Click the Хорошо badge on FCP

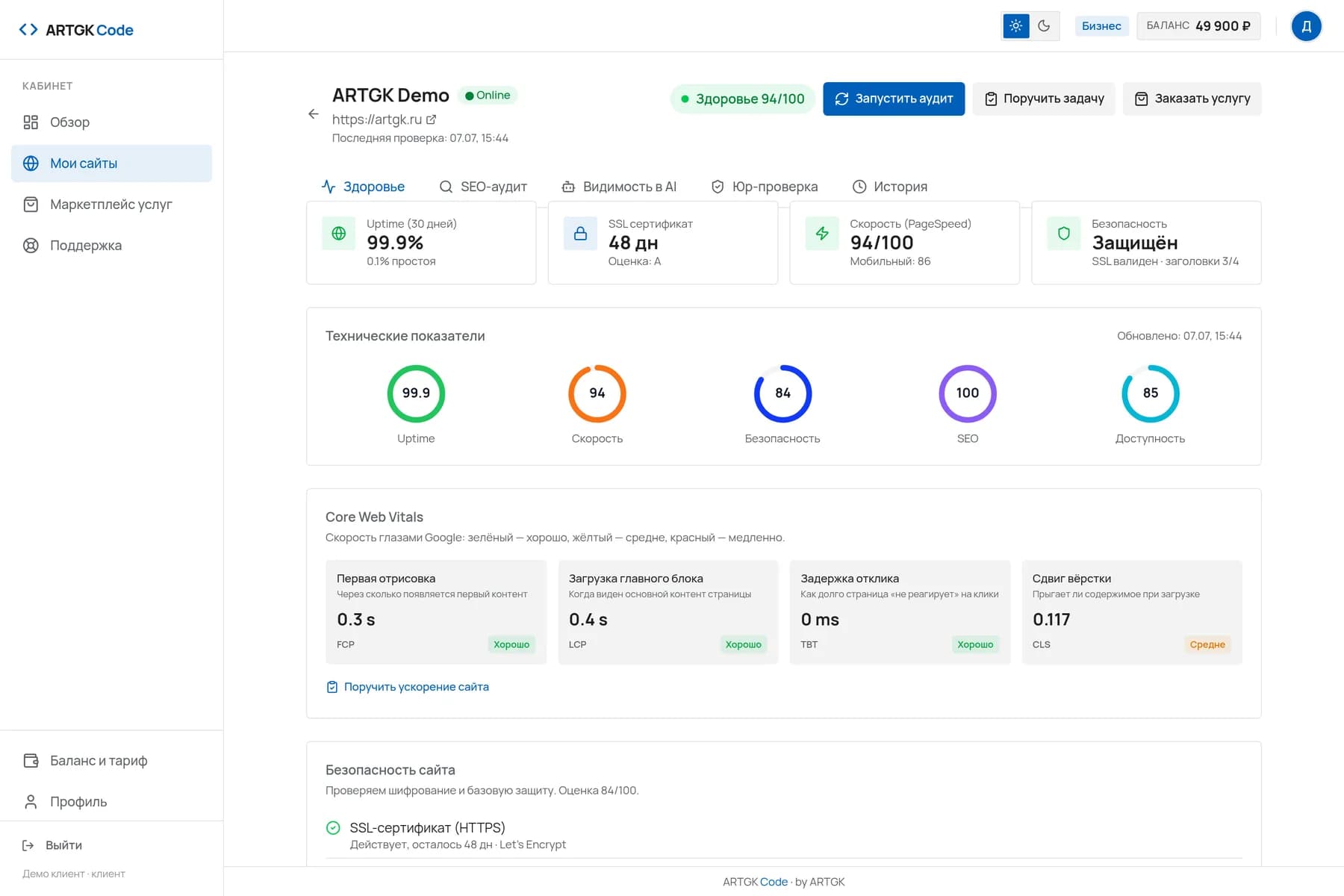click(511, 644)
